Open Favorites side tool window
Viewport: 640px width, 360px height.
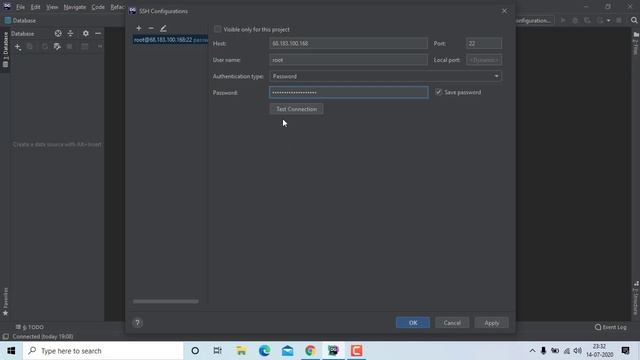[x=5, y=302]
